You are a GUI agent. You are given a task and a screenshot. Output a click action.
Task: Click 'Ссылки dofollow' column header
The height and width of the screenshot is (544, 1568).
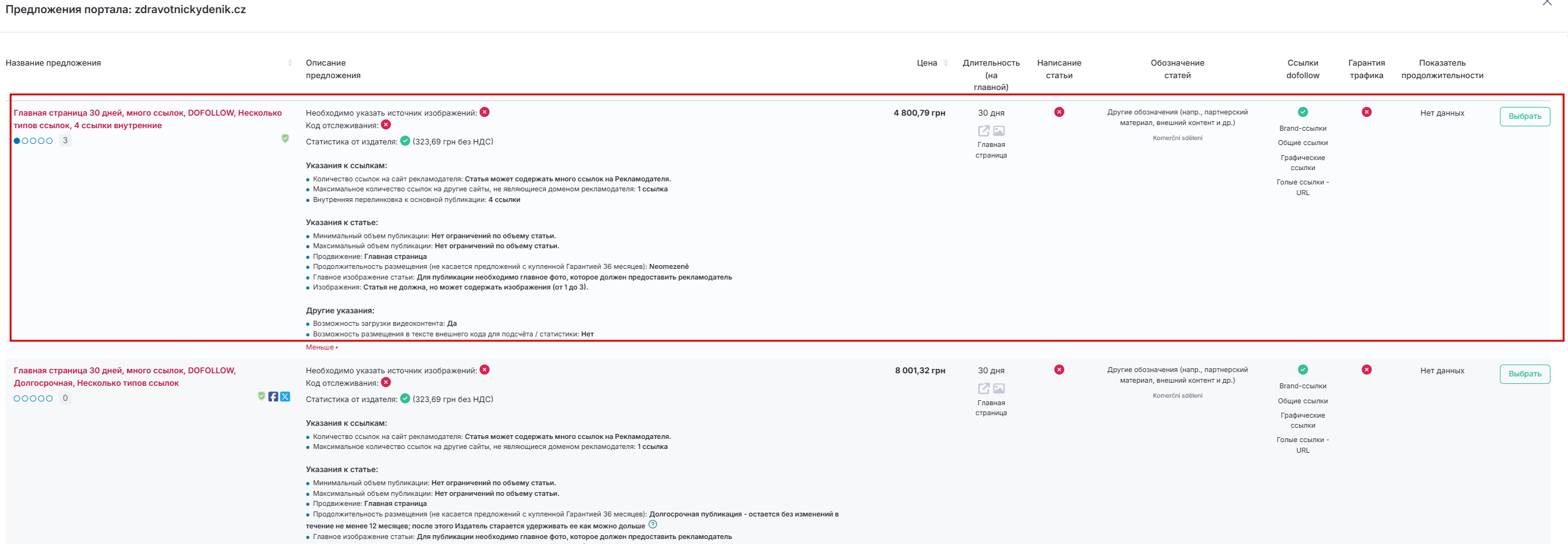coord(1302,69)
